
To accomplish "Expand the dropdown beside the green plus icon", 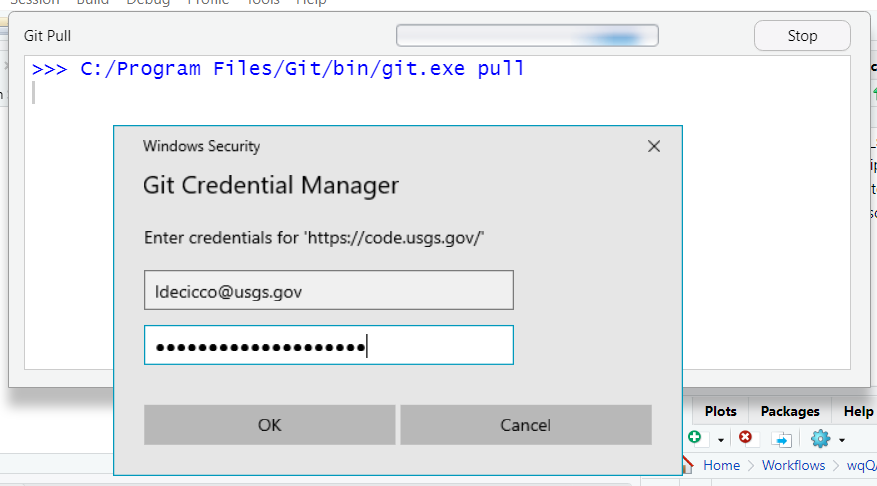I will coord(720,440).
